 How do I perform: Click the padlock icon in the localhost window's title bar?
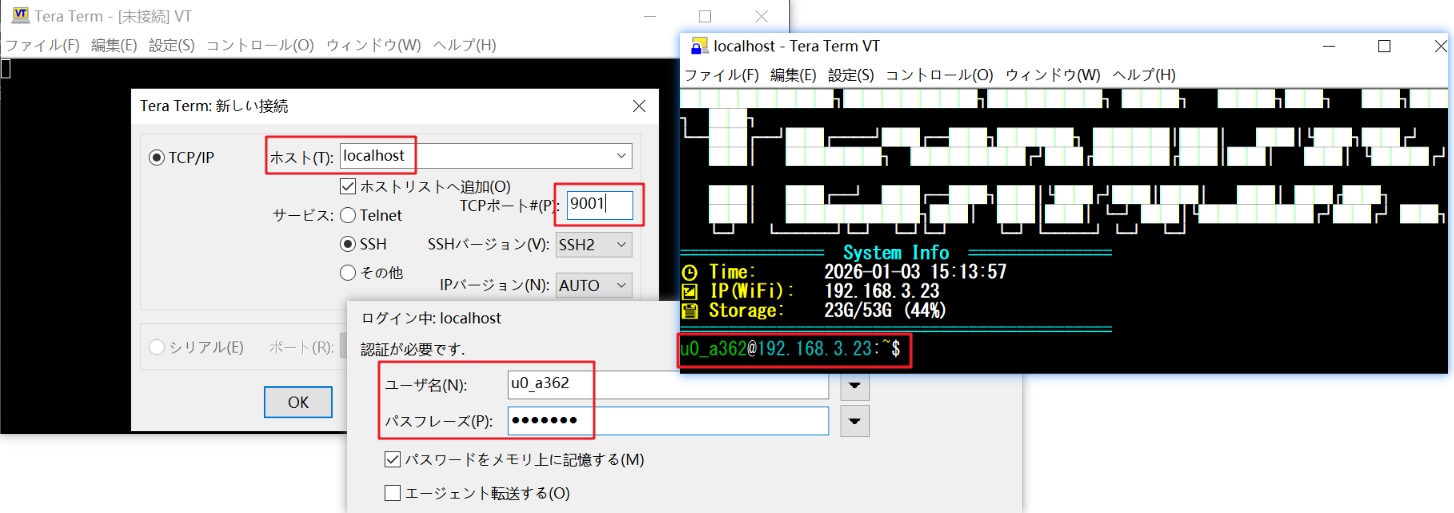pyautogui.click(x=698, y=46)
